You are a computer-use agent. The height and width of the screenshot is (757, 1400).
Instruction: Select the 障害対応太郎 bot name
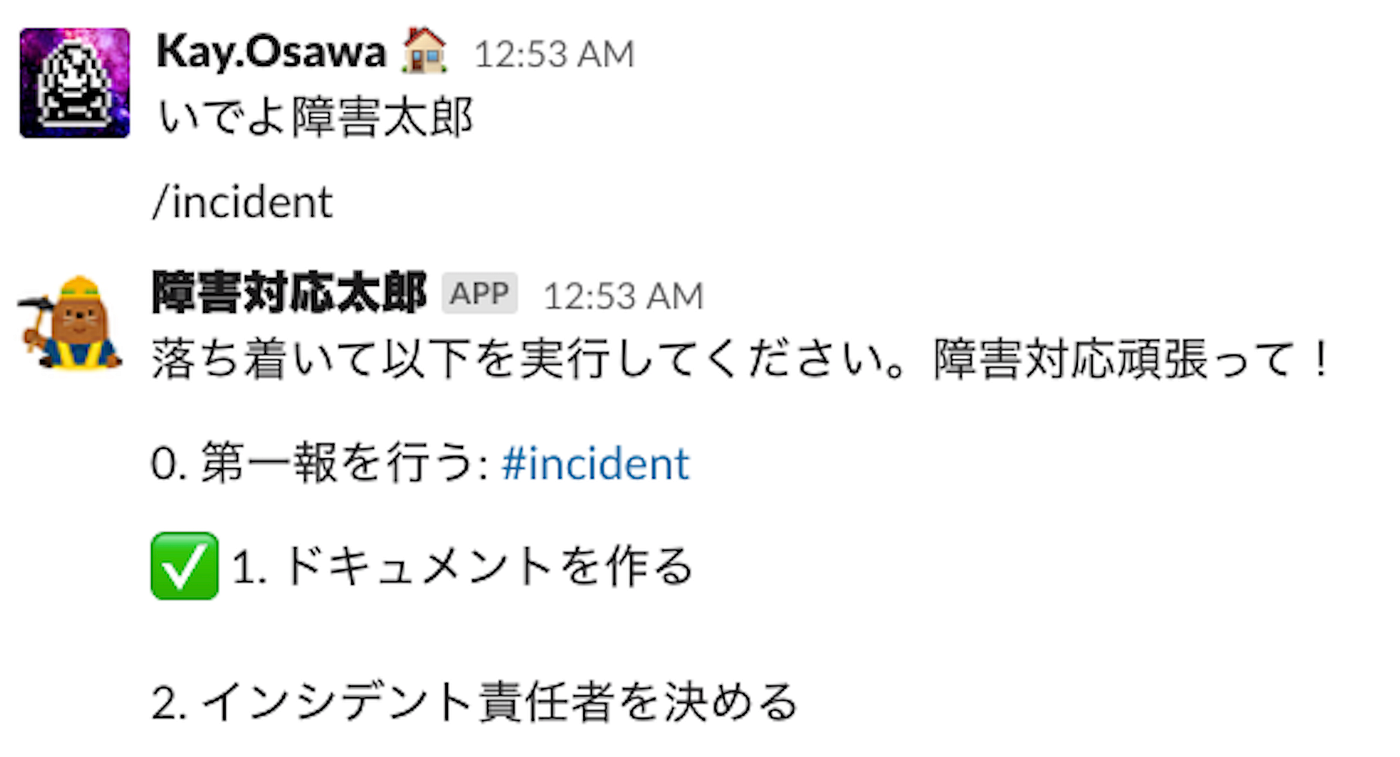(292, 292)
